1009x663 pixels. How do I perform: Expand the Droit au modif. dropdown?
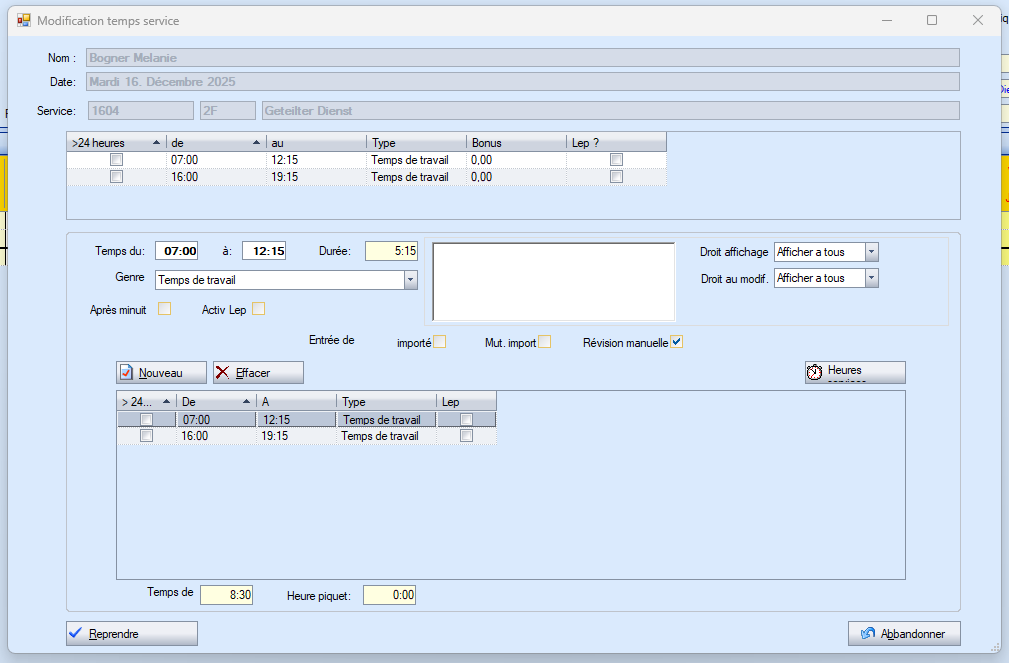(x=871, y=278)
